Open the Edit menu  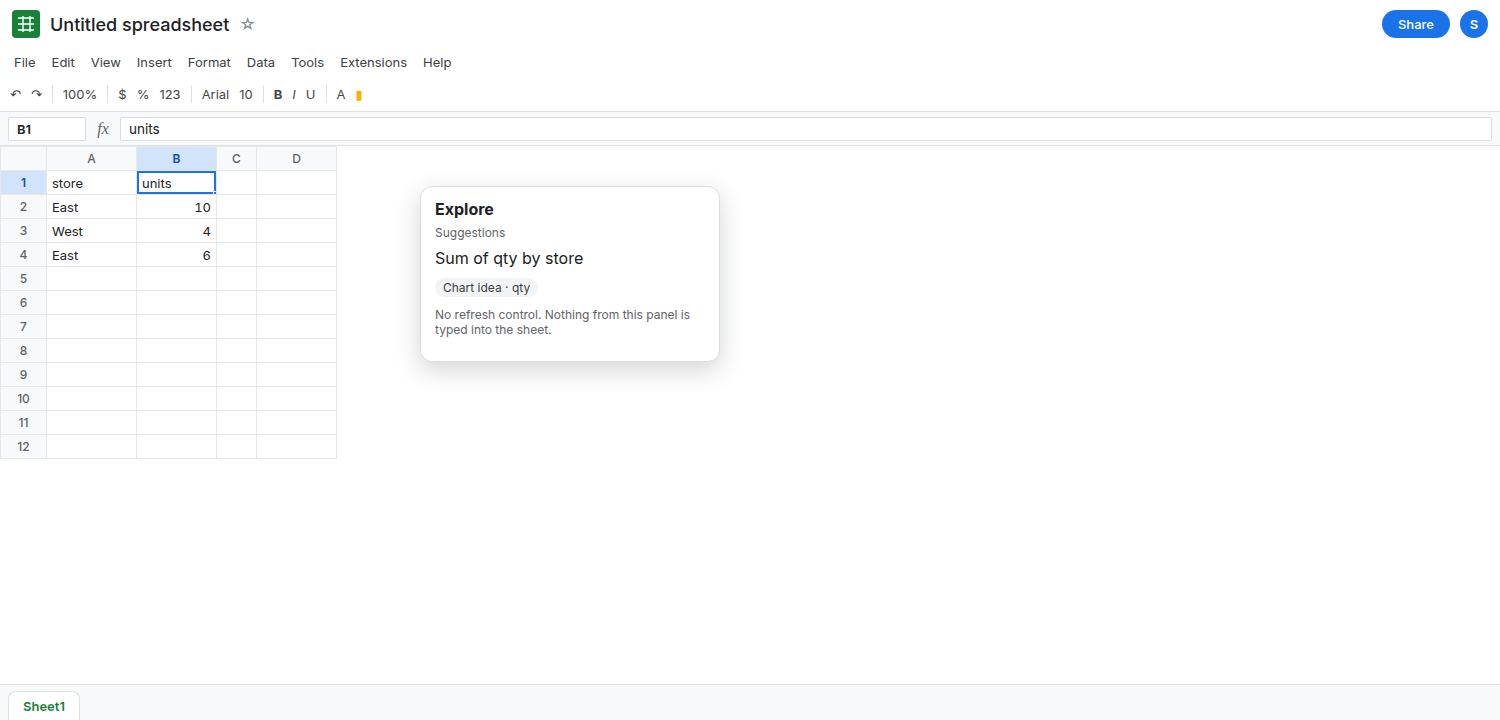click(63, 62)
